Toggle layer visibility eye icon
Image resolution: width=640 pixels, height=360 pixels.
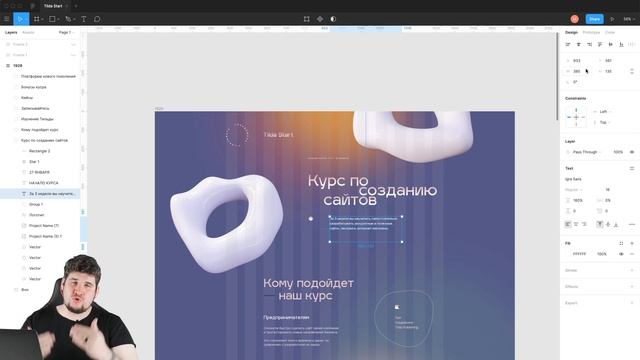point(632,152)
